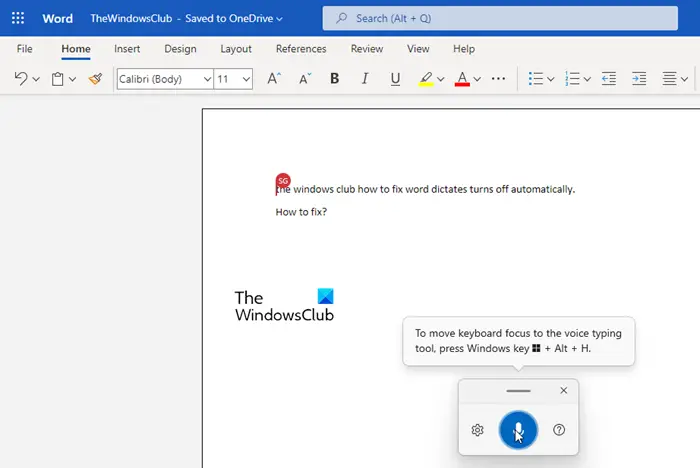Increase paragraph indent

coord(639,79)
